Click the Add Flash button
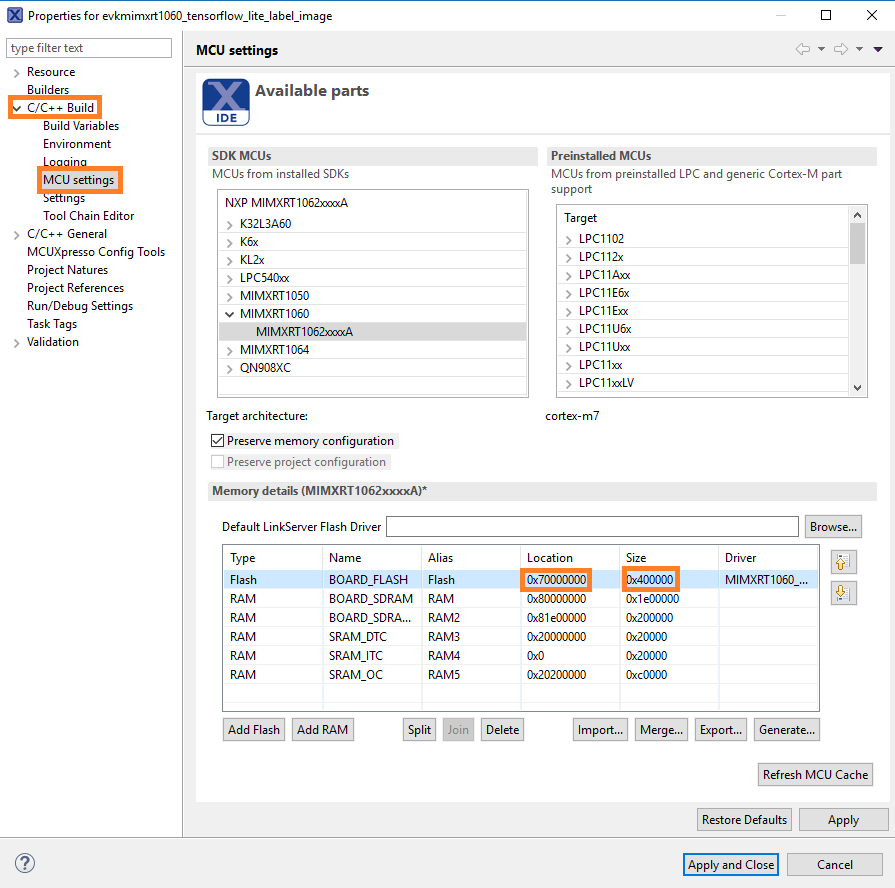This screenshot has width=895, height=888. (254, 729)
